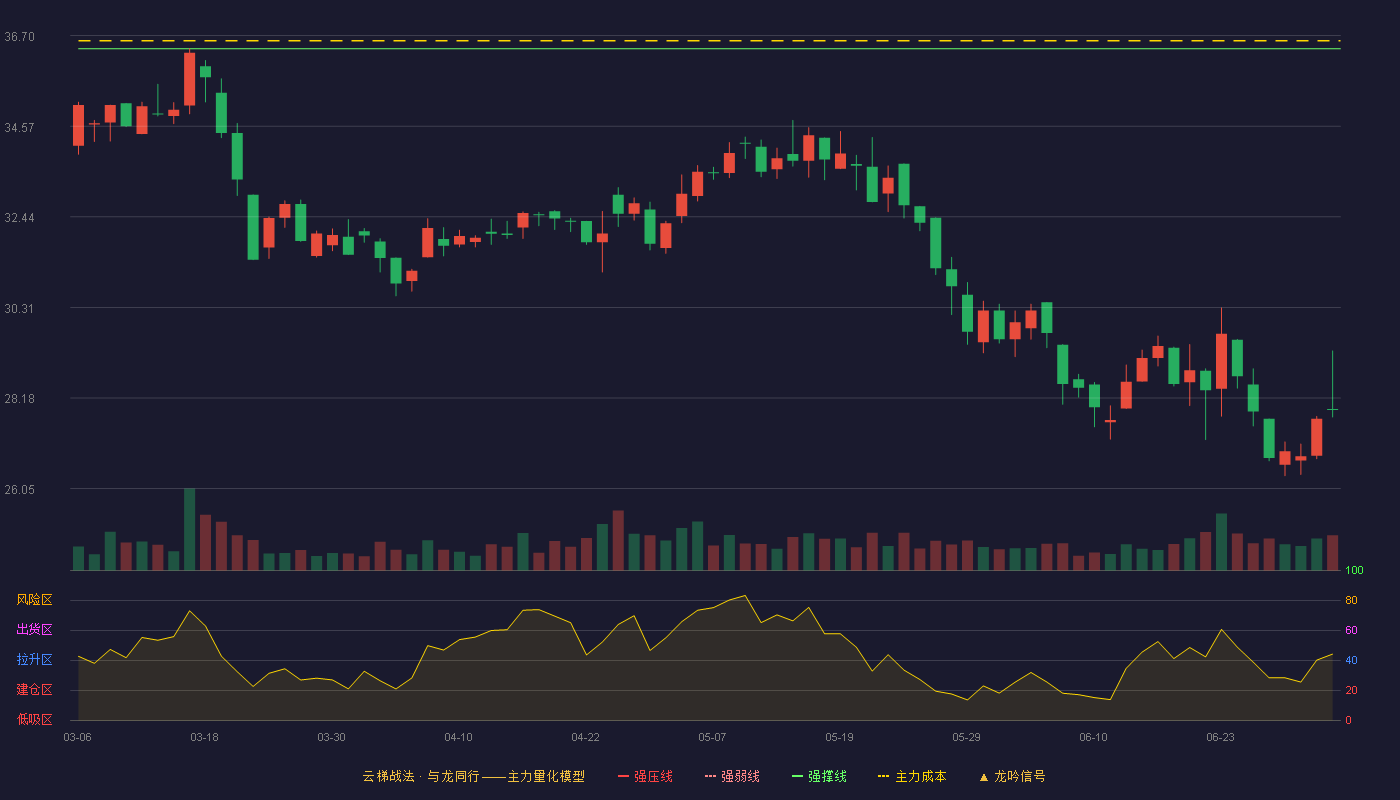Click the 20 indicator scale value

coord(1350,690)
